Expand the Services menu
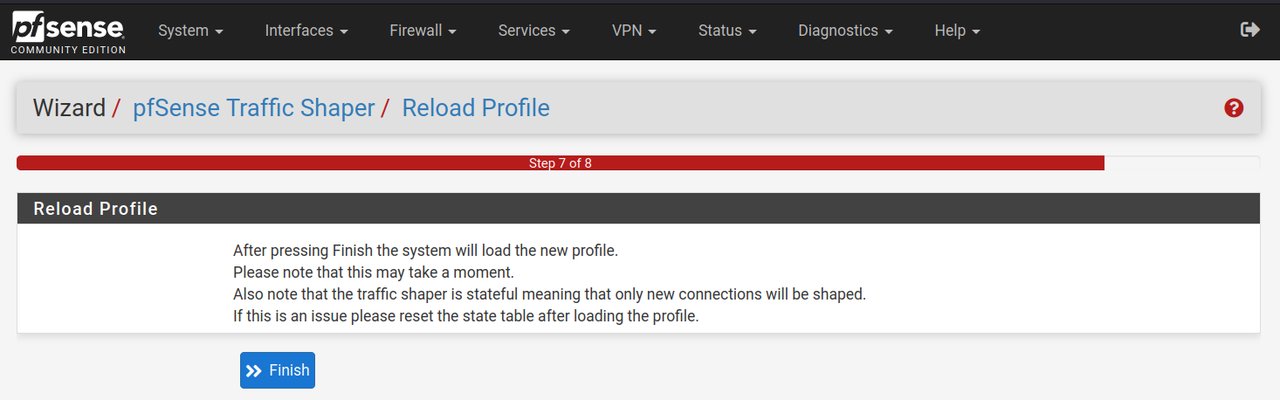1280x400 pixels. (534, 30)
